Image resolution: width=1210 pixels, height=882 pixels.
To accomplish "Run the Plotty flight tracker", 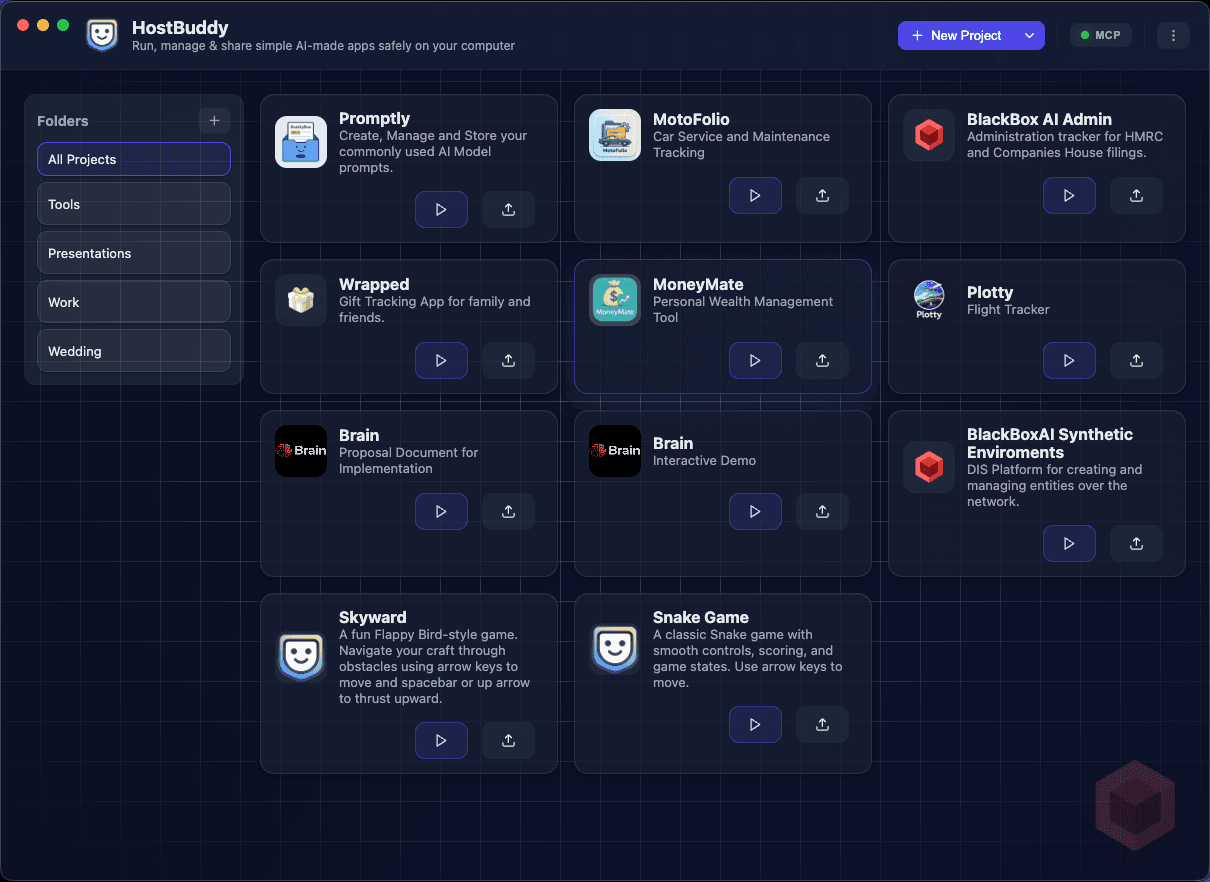I will pyautogui.click(x=1069, y=361).
